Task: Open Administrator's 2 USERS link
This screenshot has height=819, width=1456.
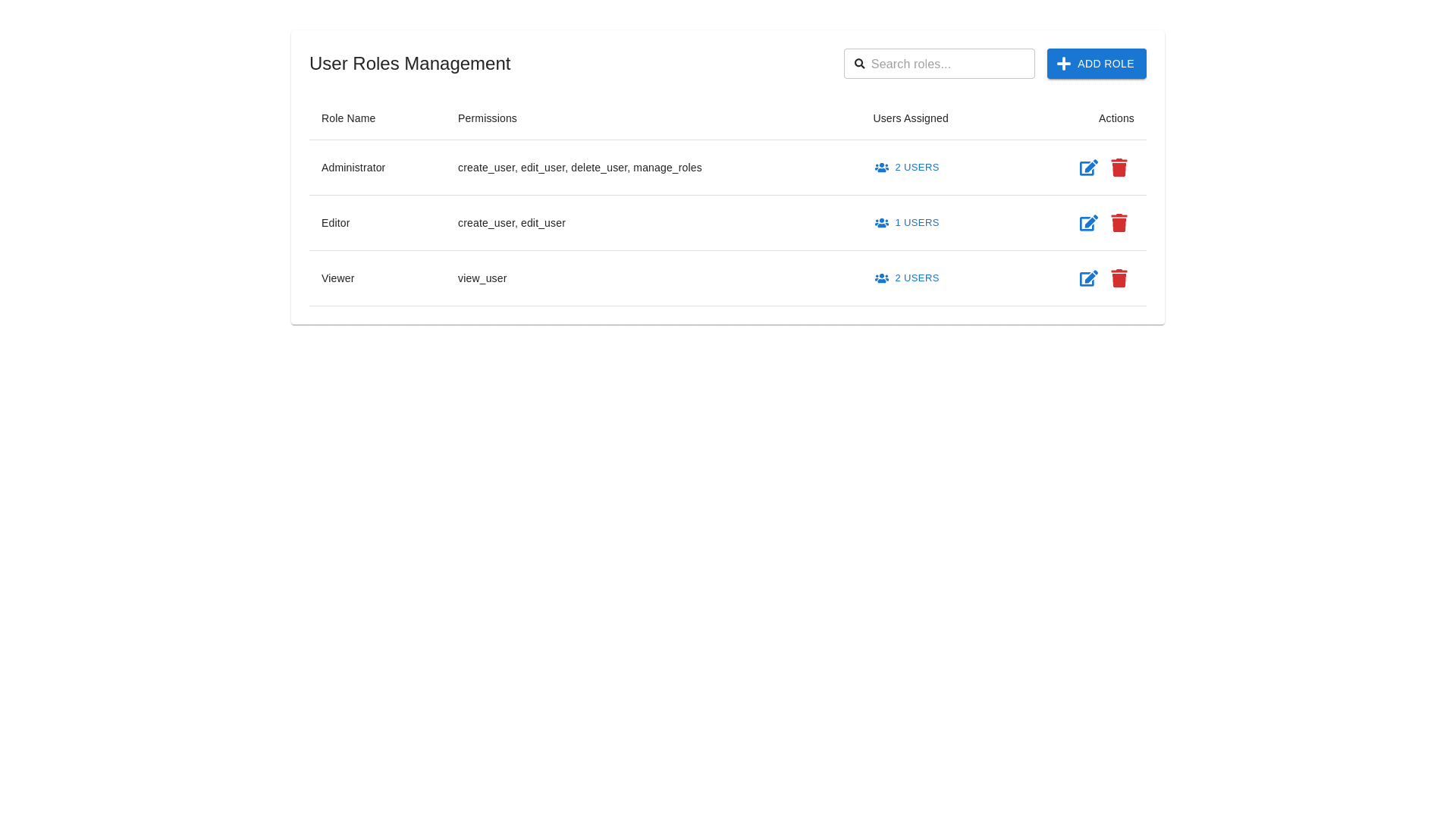Action: (916, 168)
